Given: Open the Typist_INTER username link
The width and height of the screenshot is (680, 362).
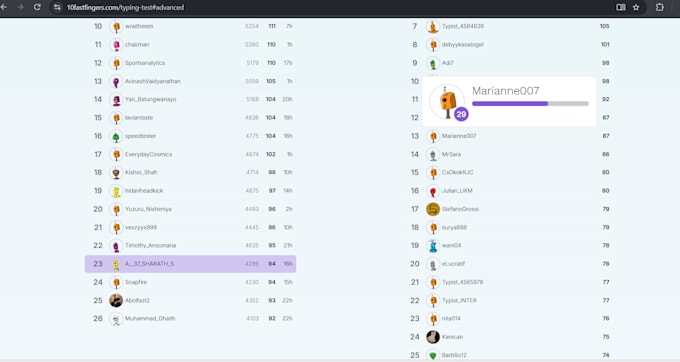Looking at the screenshot, I should pyautogui.click(x=459, y=300).
